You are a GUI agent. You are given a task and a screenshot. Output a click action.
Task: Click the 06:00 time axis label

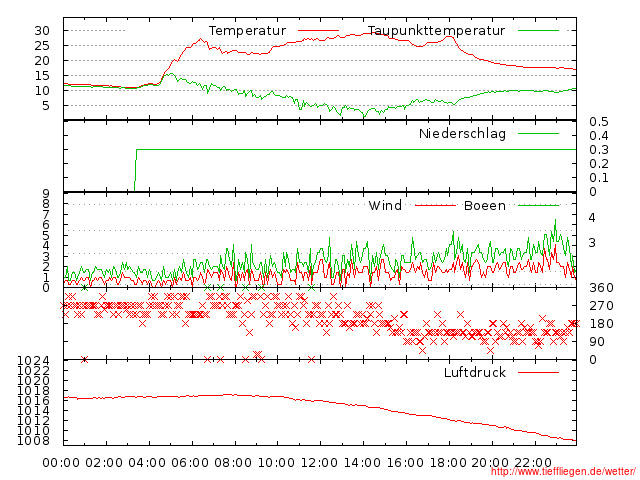[x=190, y=463]
